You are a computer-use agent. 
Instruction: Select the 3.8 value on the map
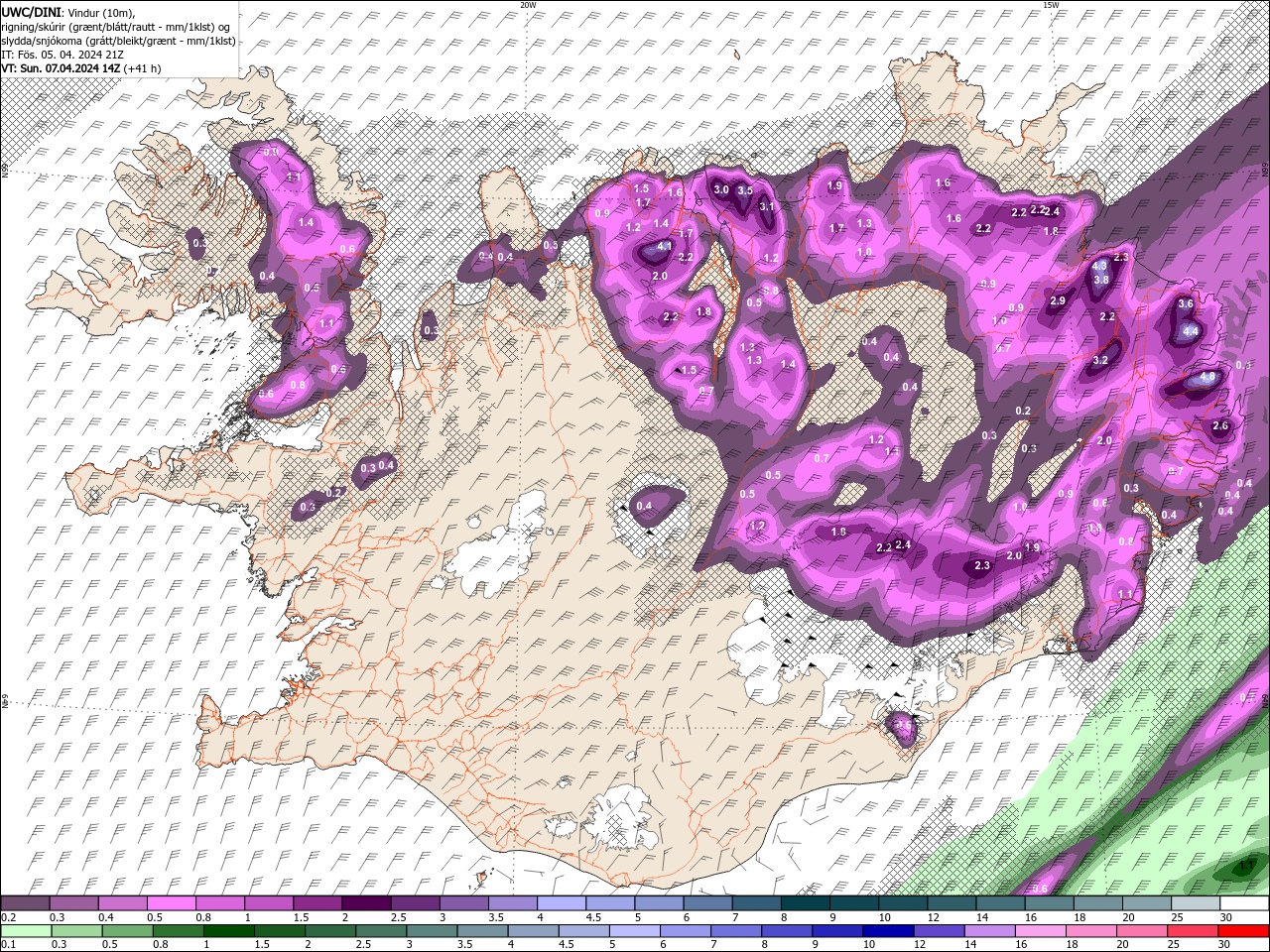(1101, 280)
